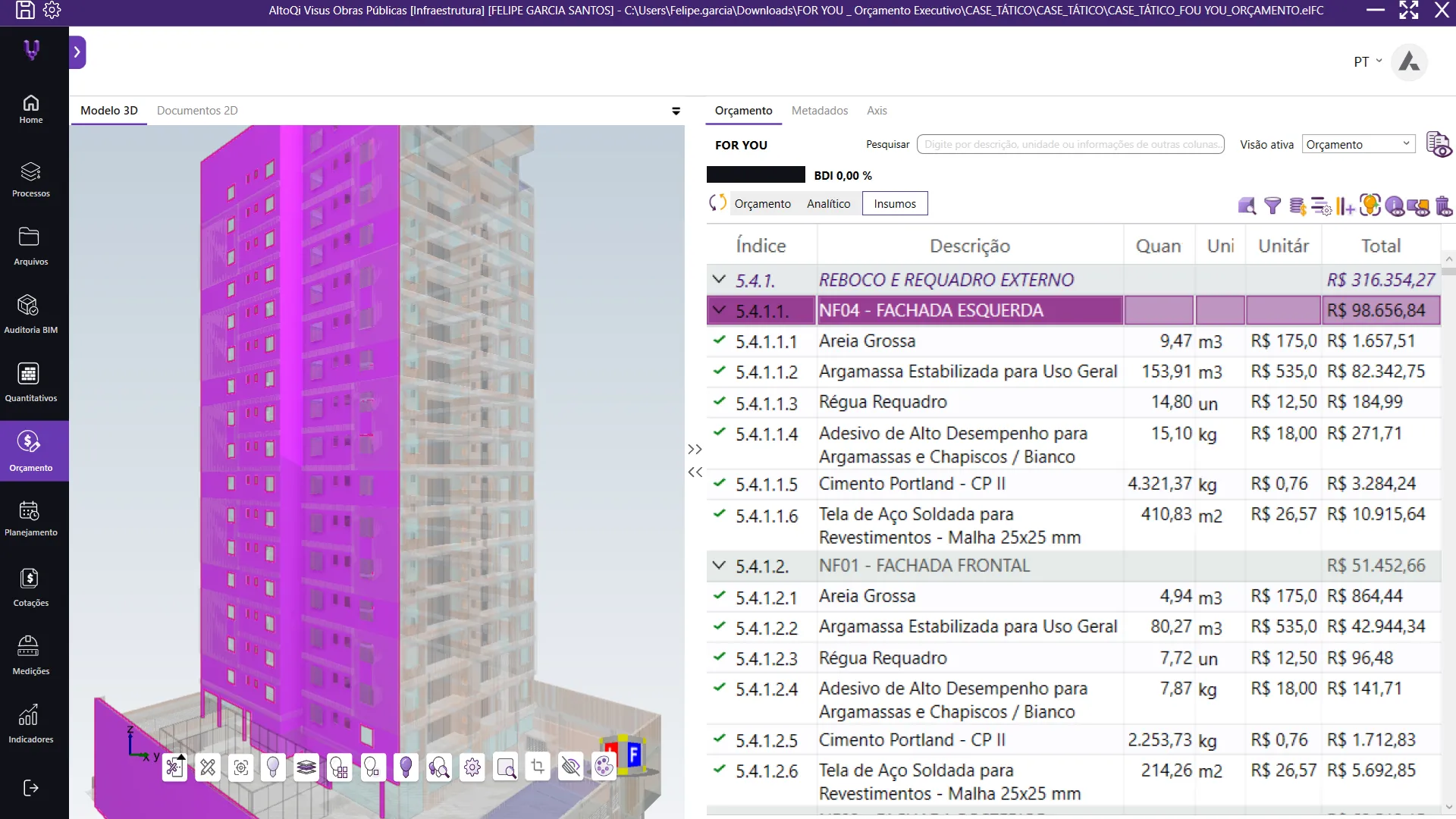Toggle the shapes eye visibility icon in budget toolbar

click(x=1418, y=206)
